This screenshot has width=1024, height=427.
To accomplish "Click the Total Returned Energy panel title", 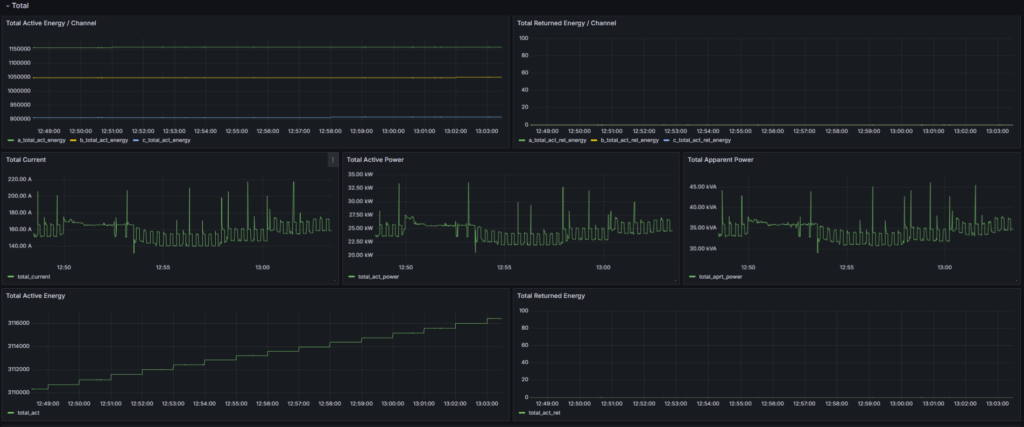I will click(x=551, y=296).
